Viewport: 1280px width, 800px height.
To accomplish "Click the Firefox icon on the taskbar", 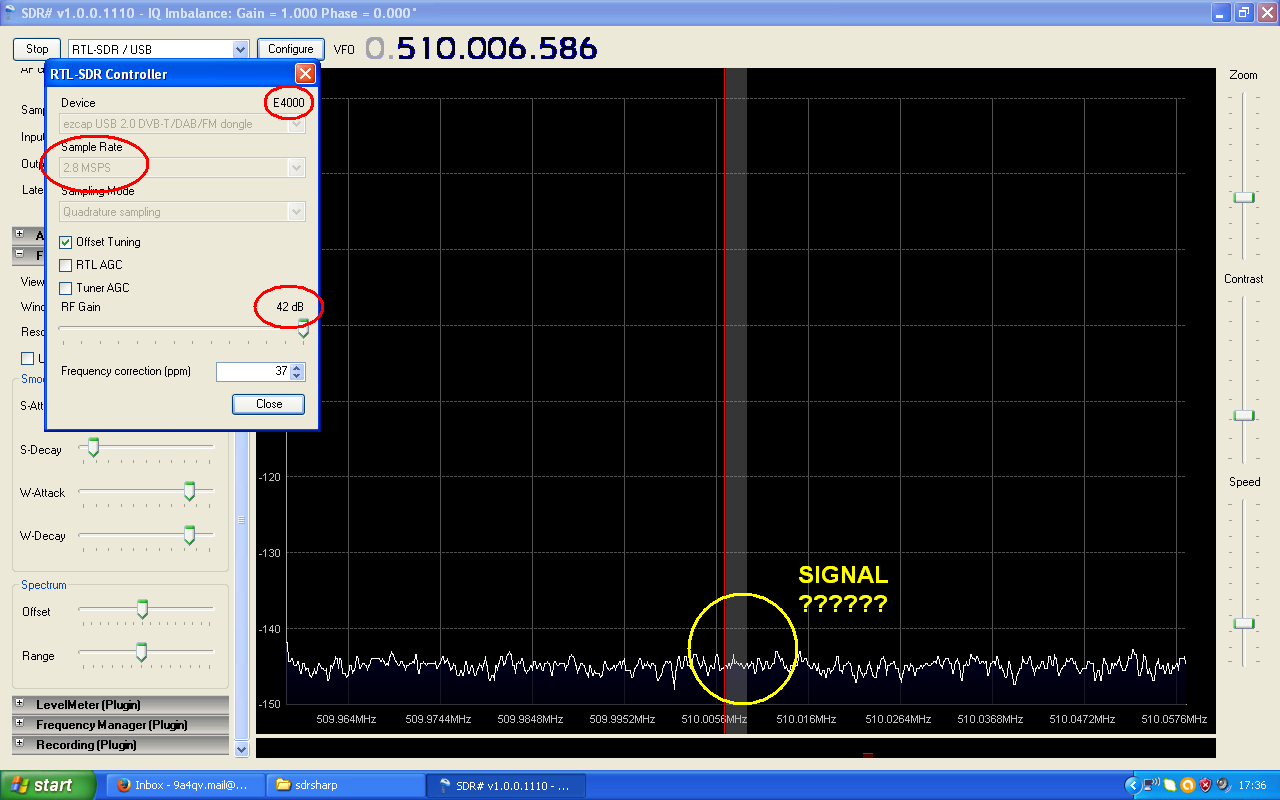I will click(124, 785).
